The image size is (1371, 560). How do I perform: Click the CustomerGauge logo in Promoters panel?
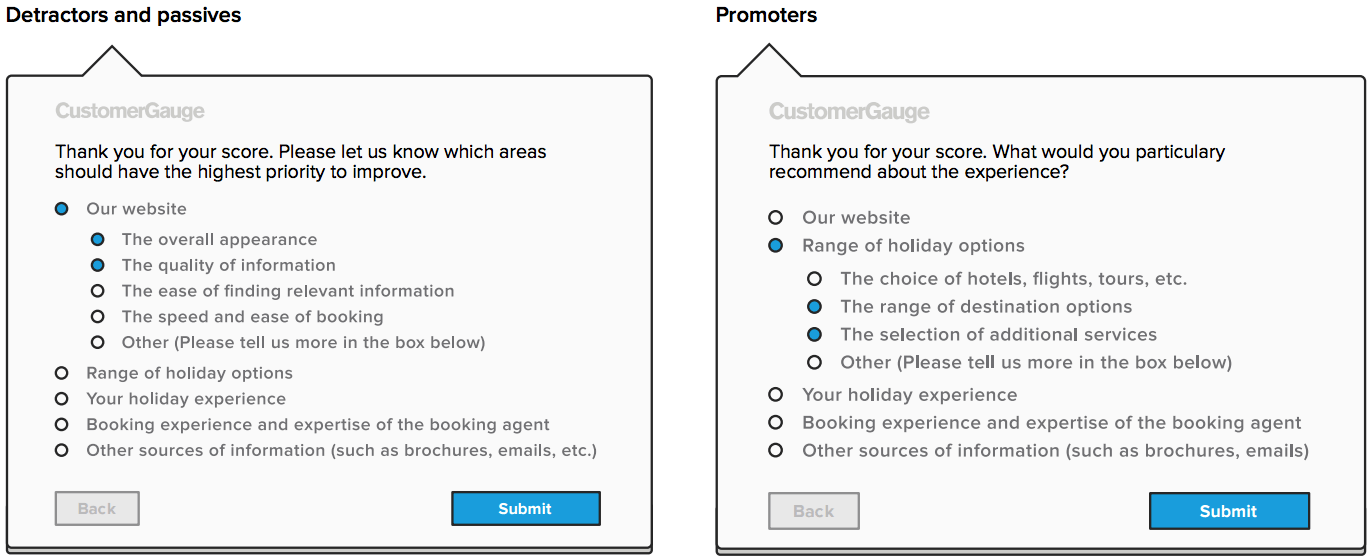(x=849, y=112)
